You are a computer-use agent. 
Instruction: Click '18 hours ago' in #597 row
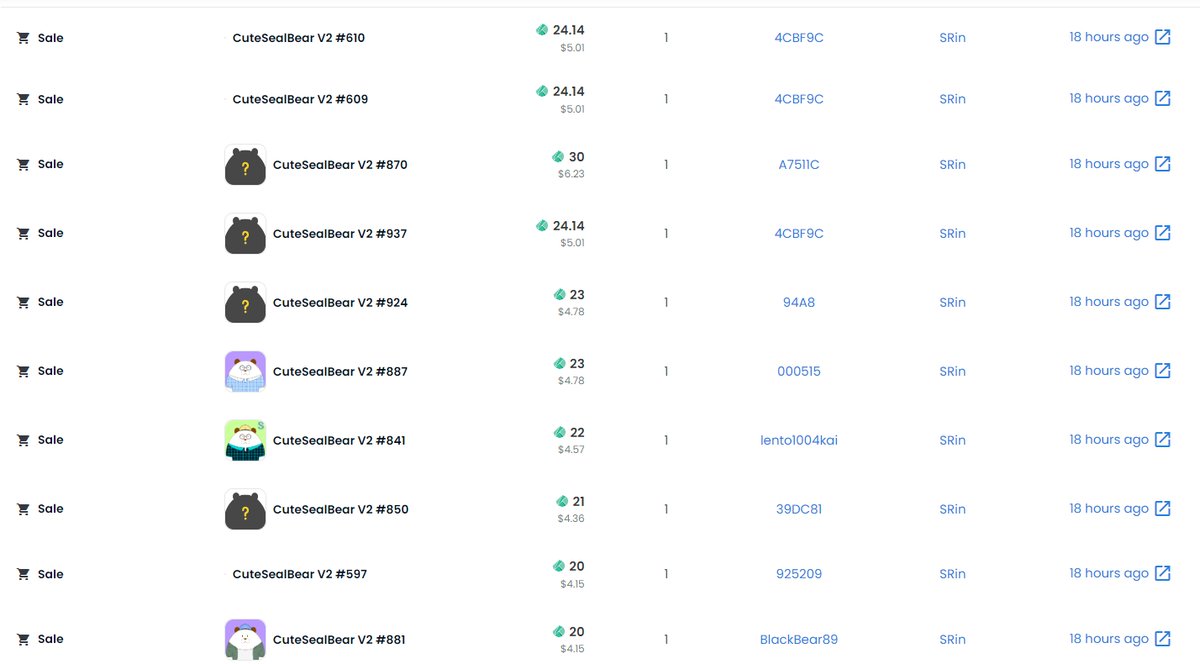click(1108, 573)
